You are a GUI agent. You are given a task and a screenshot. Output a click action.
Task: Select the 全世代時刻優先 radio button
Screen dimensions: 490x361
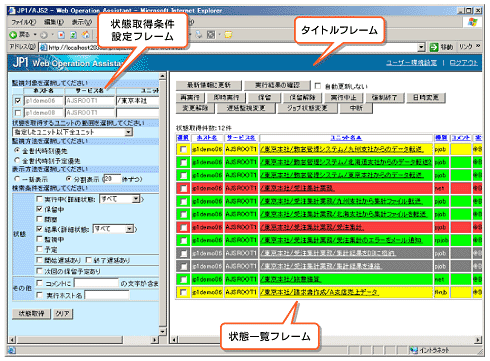tap(17, 151)
